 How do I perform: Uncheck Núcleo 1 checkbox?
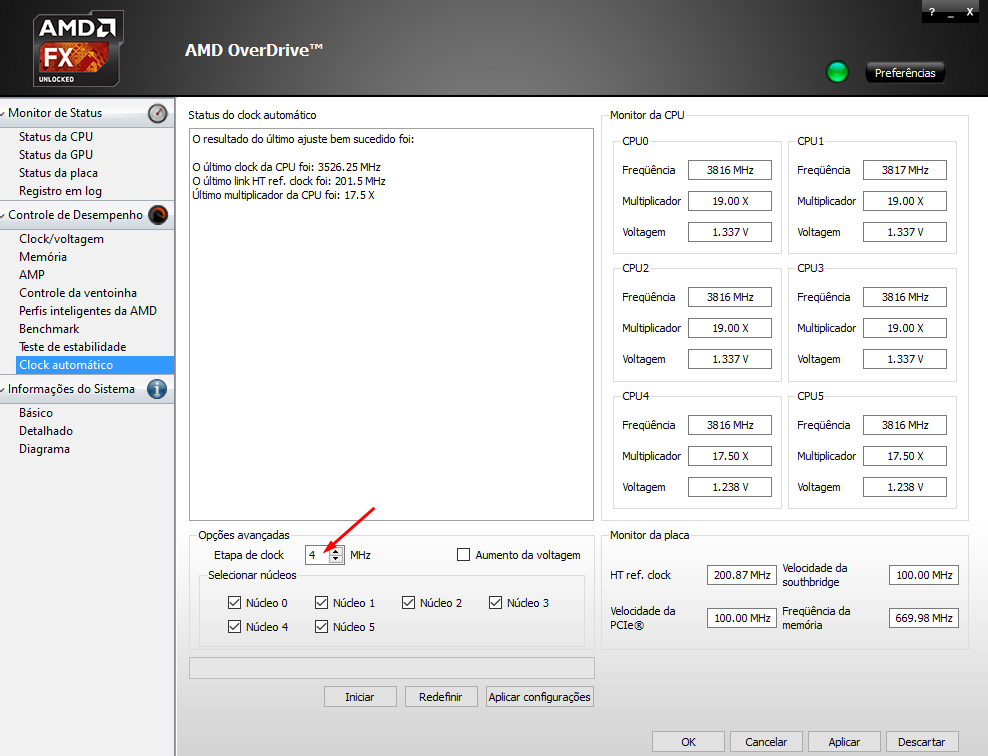tap(321, 603)
